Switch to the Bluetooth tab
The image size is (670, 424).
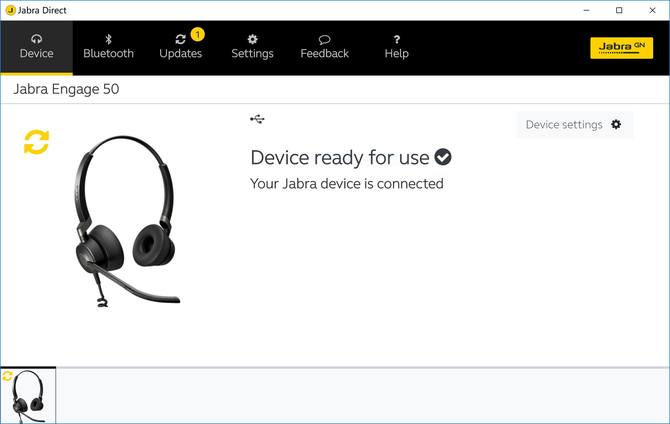point(108,47)
